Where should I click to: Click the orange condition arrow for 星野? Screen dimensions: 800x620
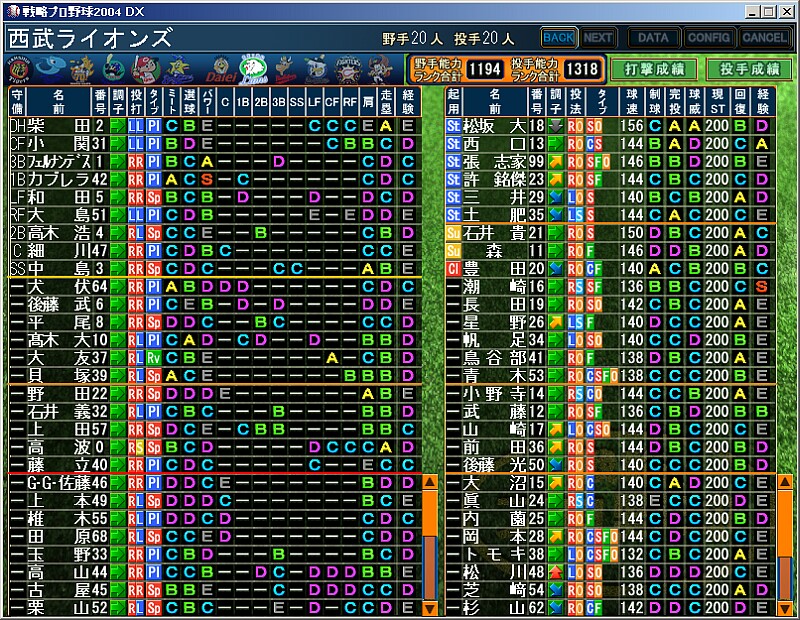[x=555, y=323]
